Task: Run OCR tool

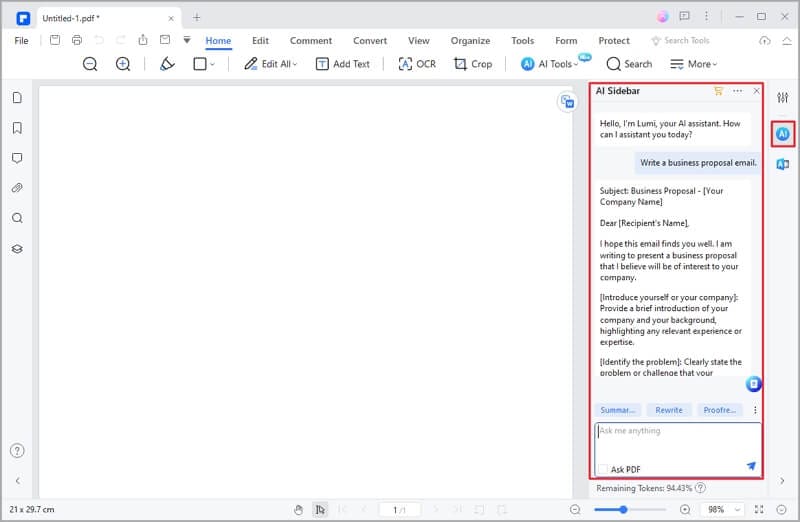Action: point(417,64)
